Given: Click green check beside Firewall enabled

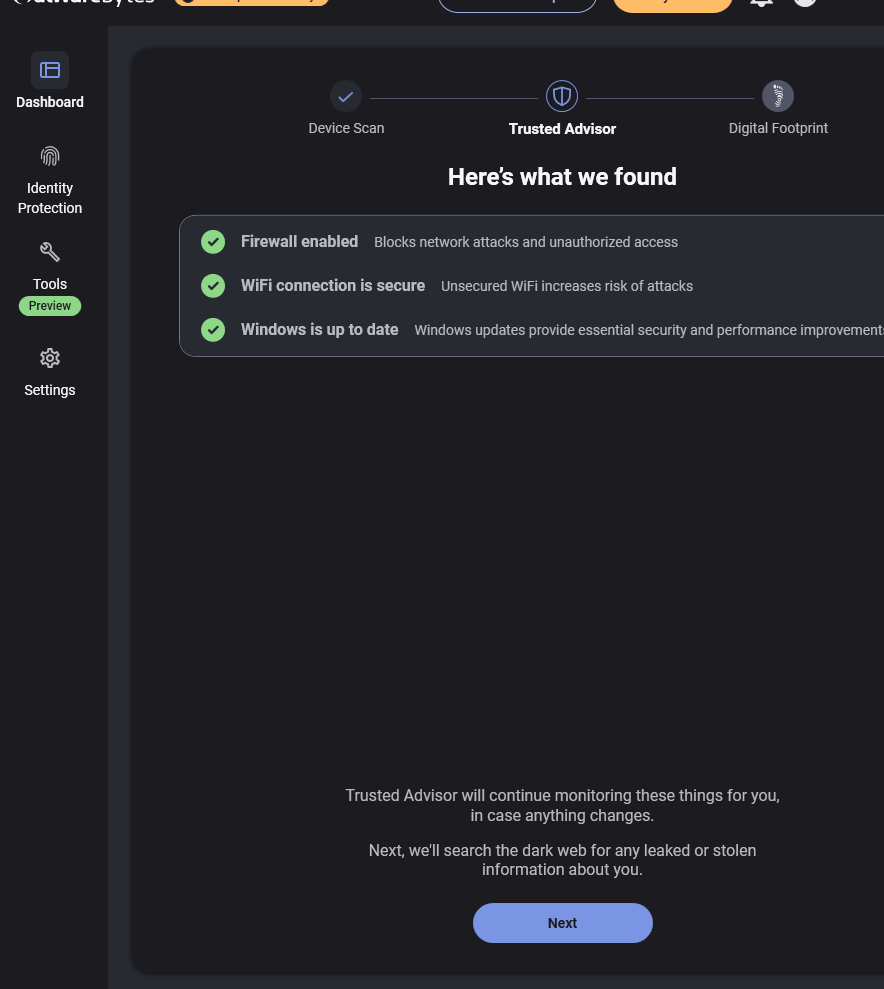Looking at the screenshot, I should [x=213, y=242].
